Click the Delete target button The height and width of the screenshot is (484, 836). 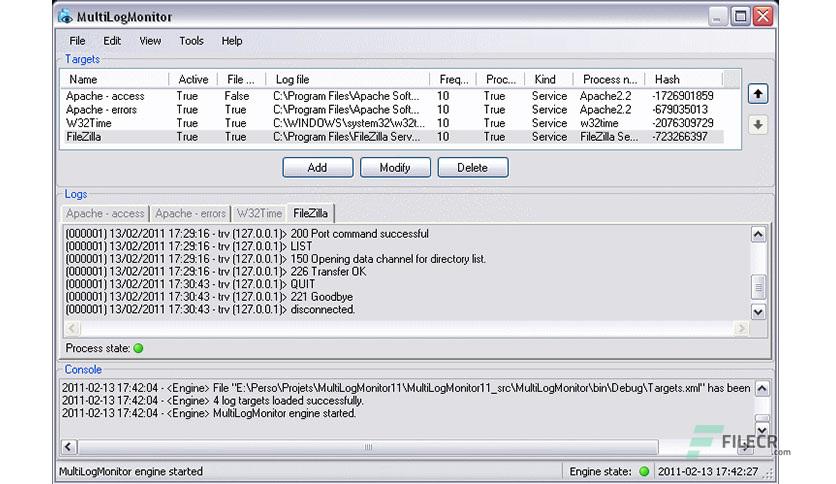[x=473, y=167]
